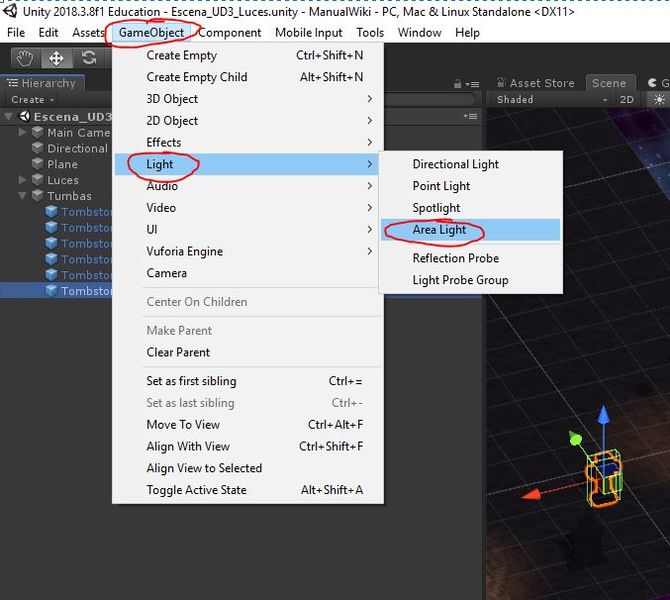Select Light Probe Group entry
The height and width of the screenshot is (600, 670).
470,280
